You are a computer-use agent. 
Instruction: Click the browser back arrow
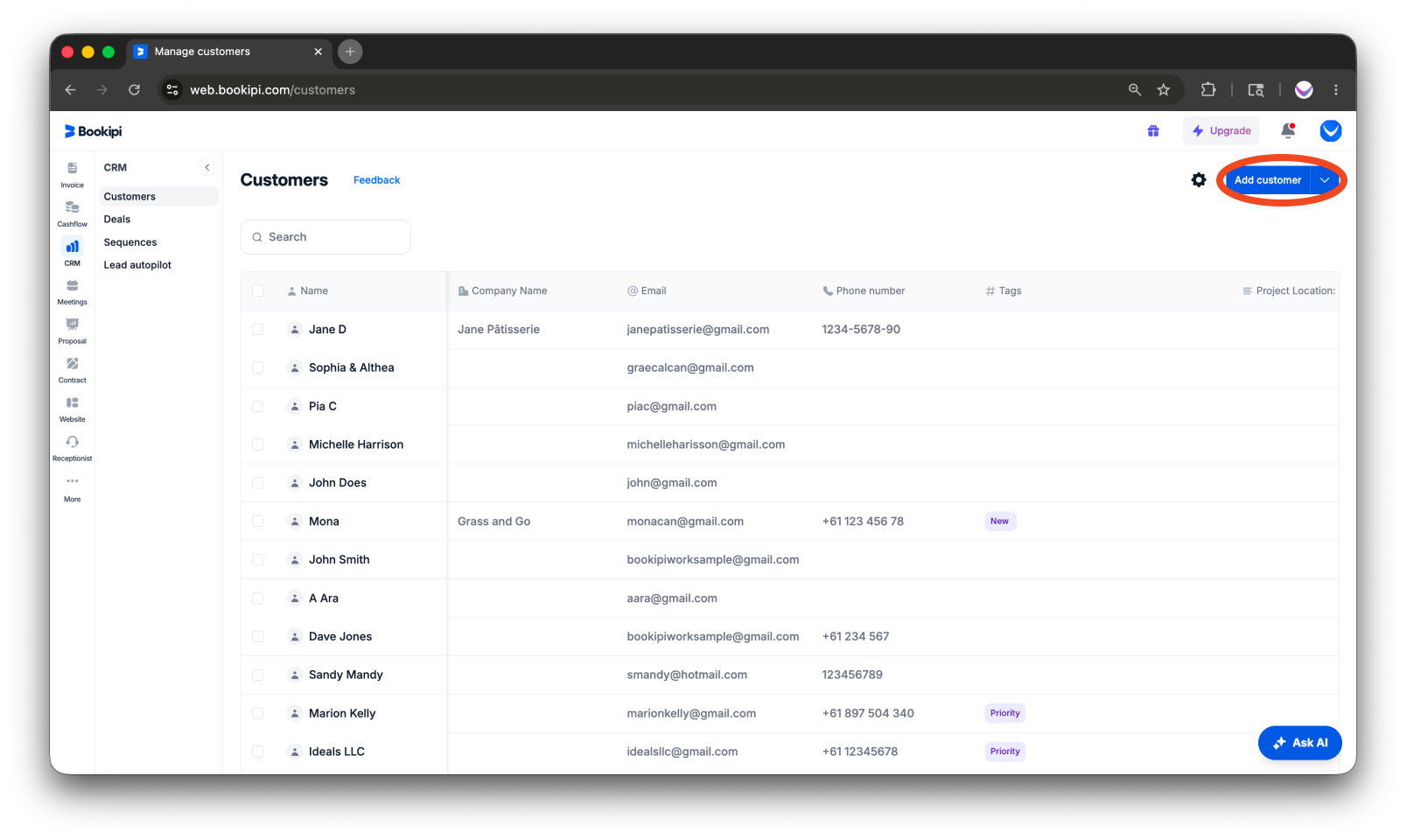(x=71, y=89)
